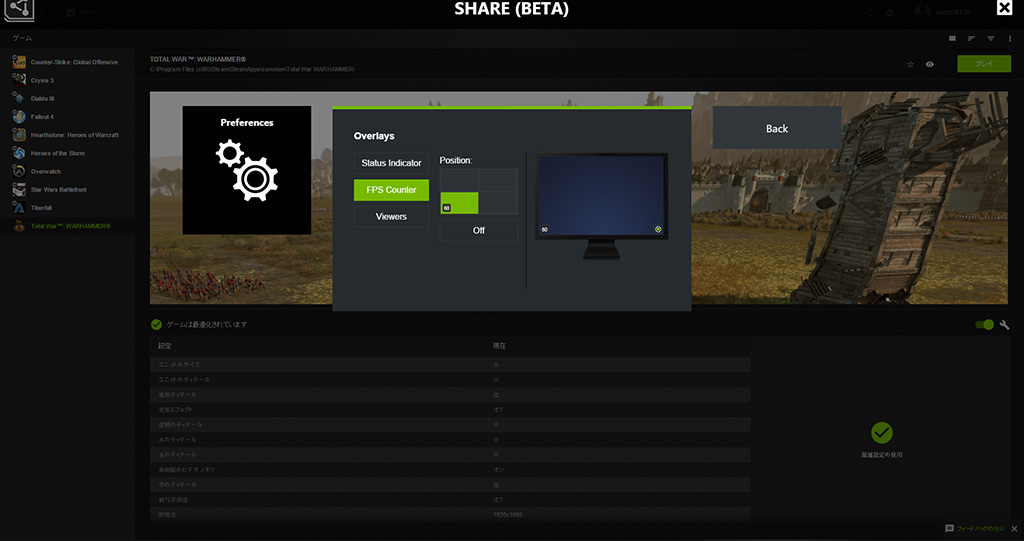The image size is (1024, 541).
Task: Click the TOTAL WAR: WARHAMMER title heading
Action: click(198, 59)
